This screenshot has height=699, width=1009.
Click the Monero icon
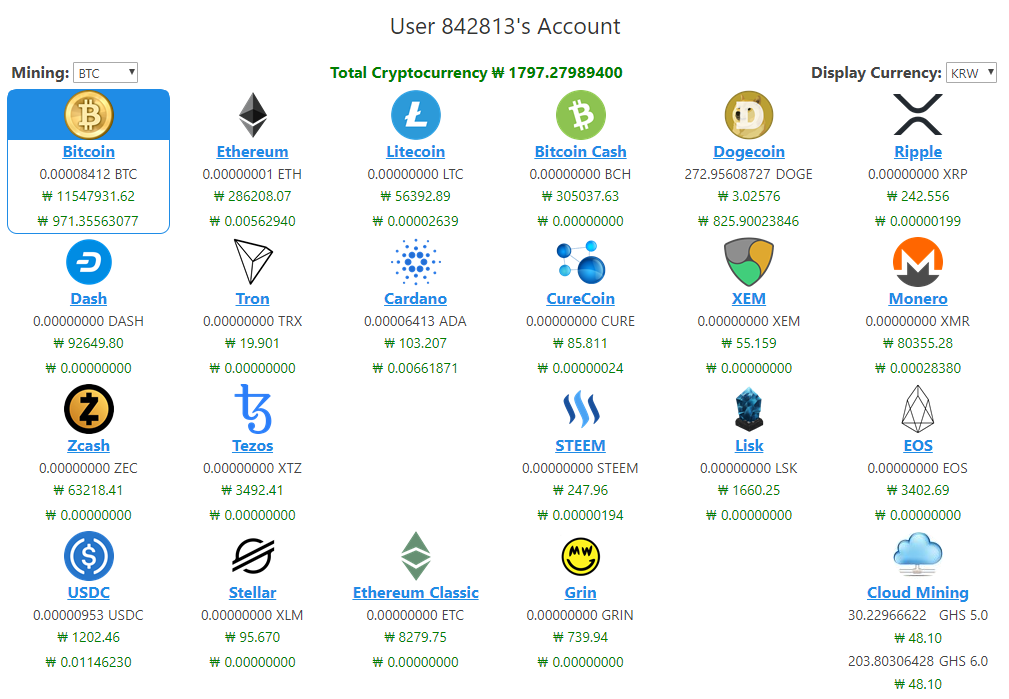917,262
